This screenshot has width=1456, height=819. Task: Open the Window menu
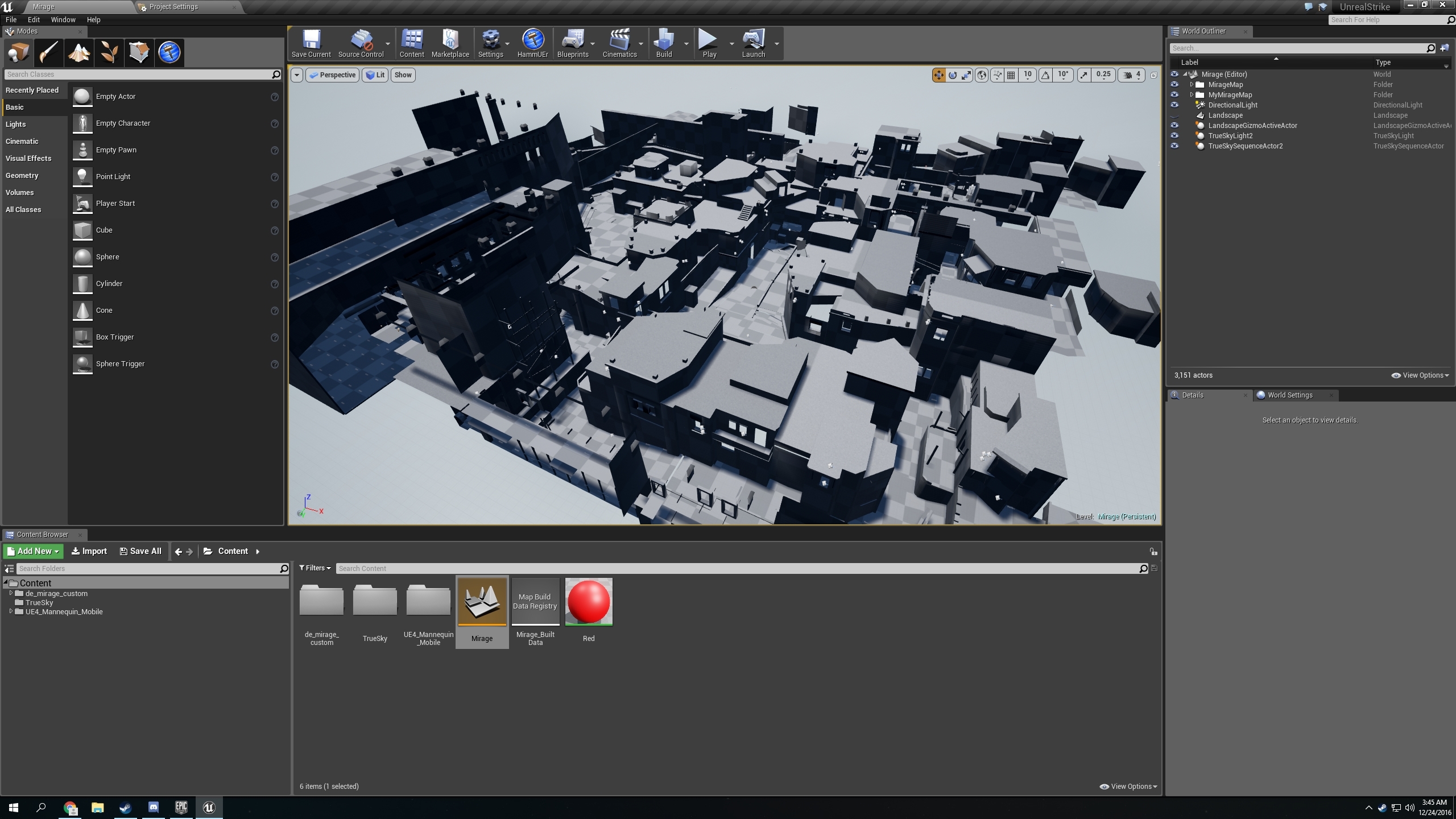tap(63, 20)
